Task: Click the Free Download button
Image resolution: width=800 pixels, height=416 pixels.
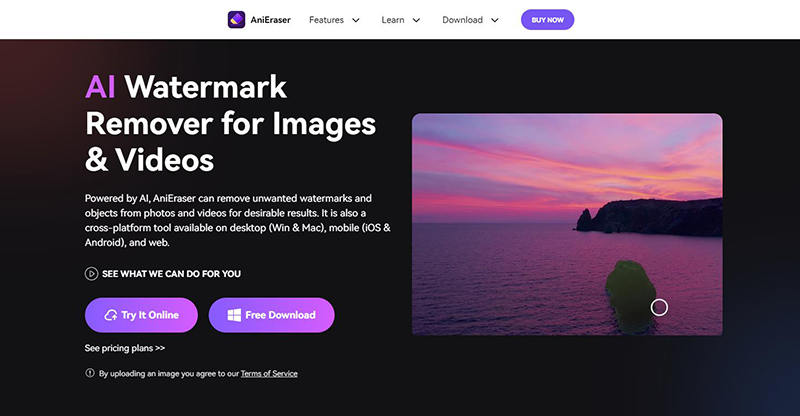Action: [271, 315]
